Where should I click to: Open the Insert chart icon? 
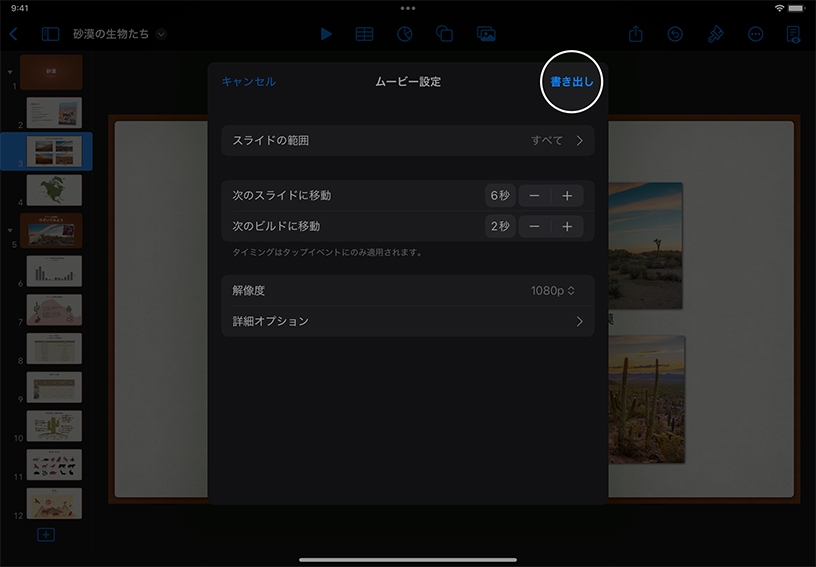[404, 34]
